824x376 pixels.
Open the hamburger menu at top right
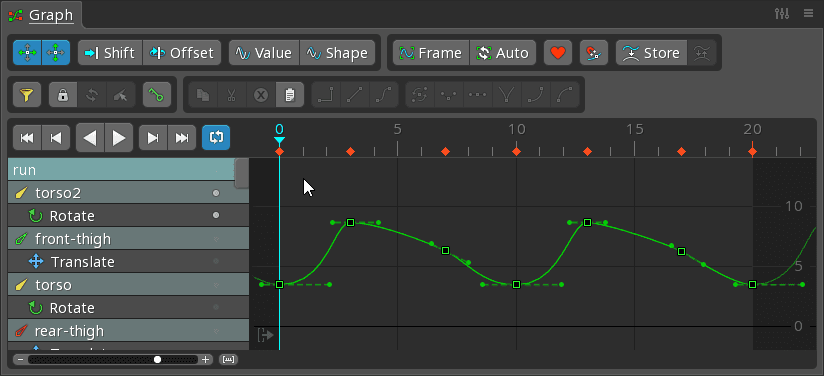(808, 14)
